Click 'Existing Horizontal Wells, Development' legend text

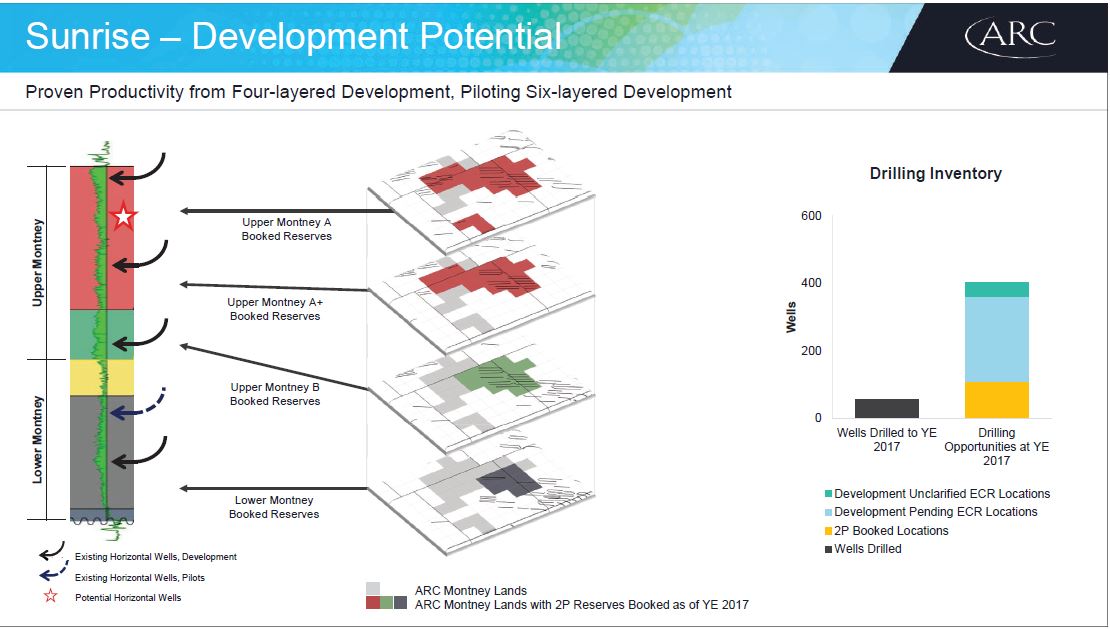pyautogui.click(x=156, y=557)
